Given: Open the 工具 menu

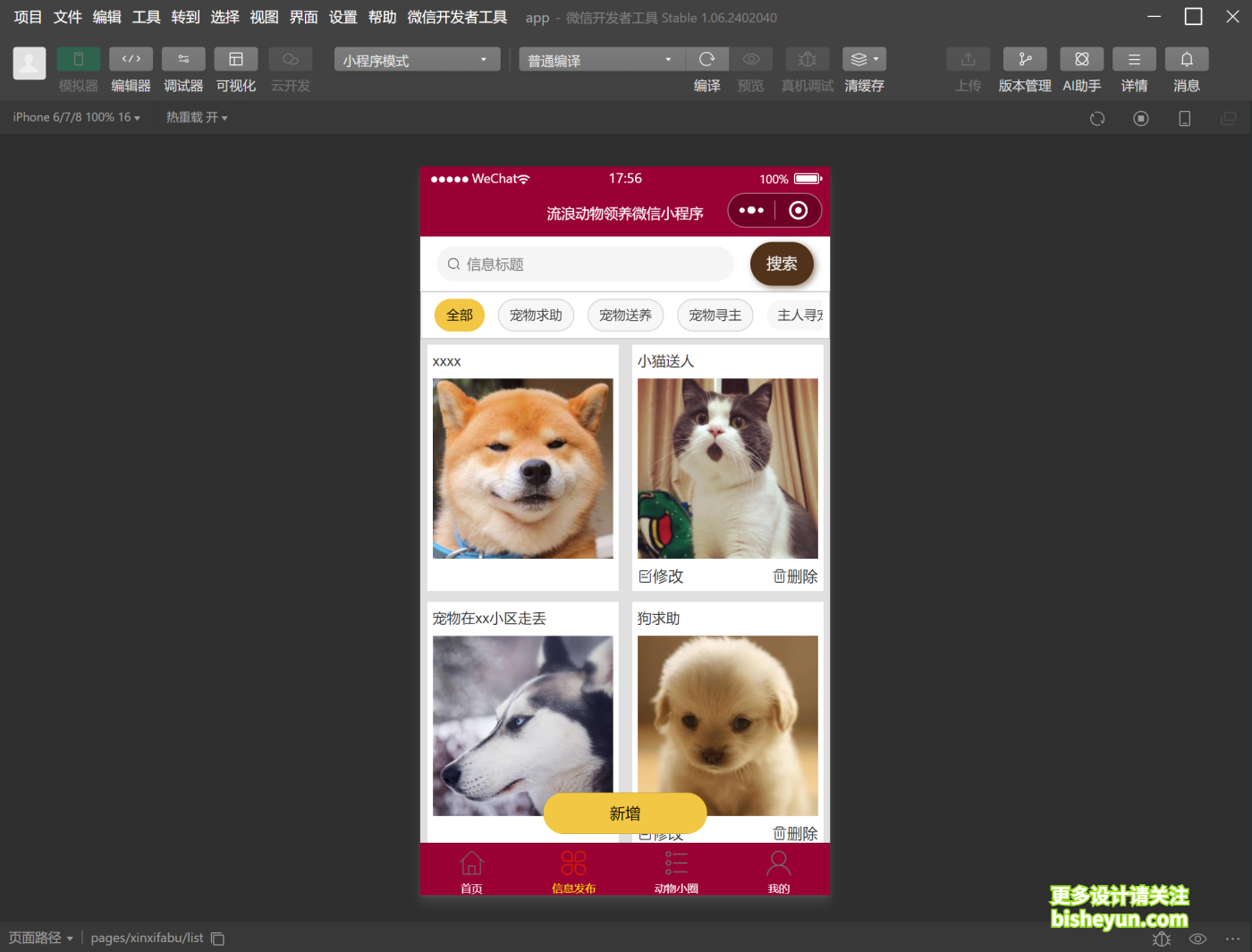Looking at the screenshot, I should point(145,16).
